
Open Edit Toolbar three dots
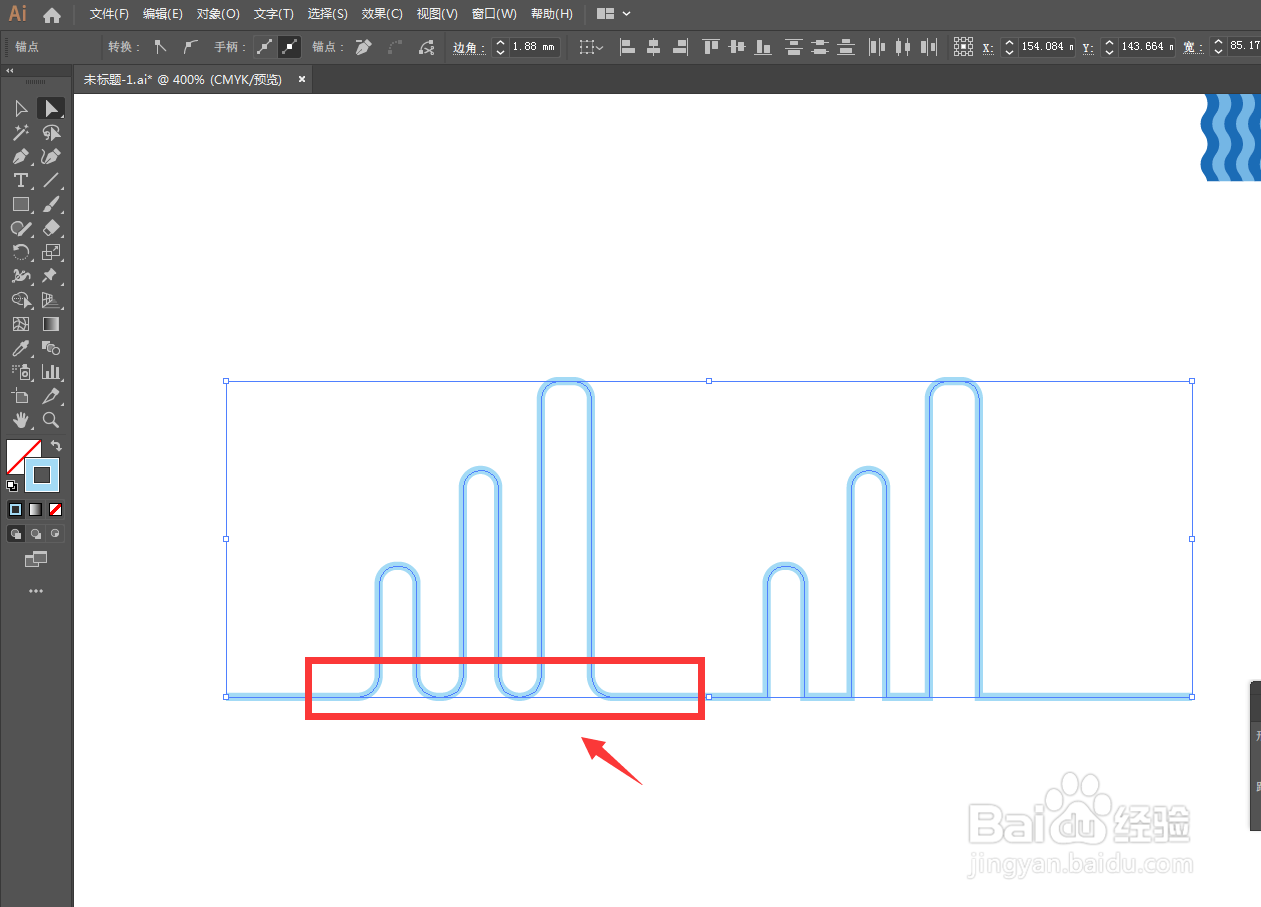click(36, 591)
